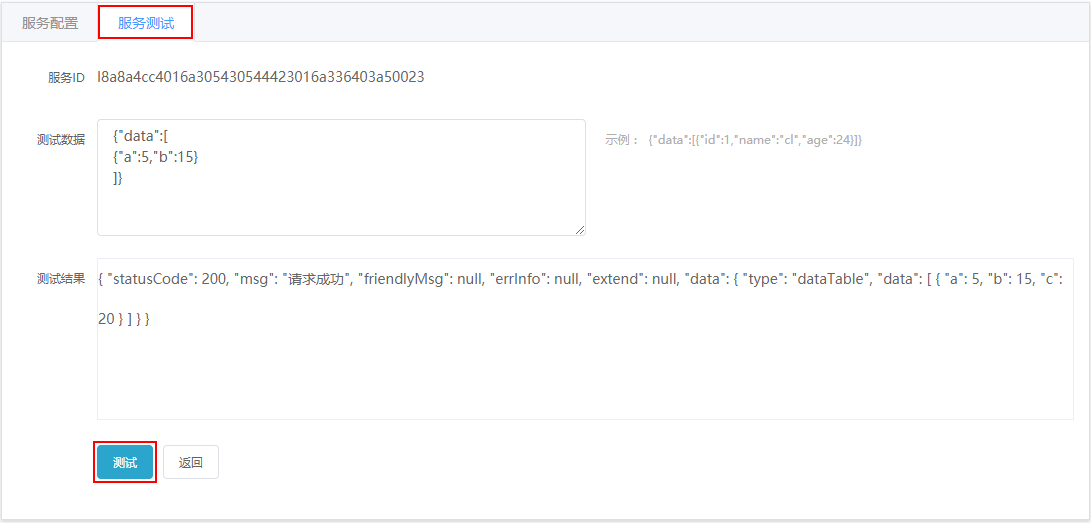Run the service with the blue 测试 button
This screenshot has width=1091, height=523.
click(x=125, y=462)
